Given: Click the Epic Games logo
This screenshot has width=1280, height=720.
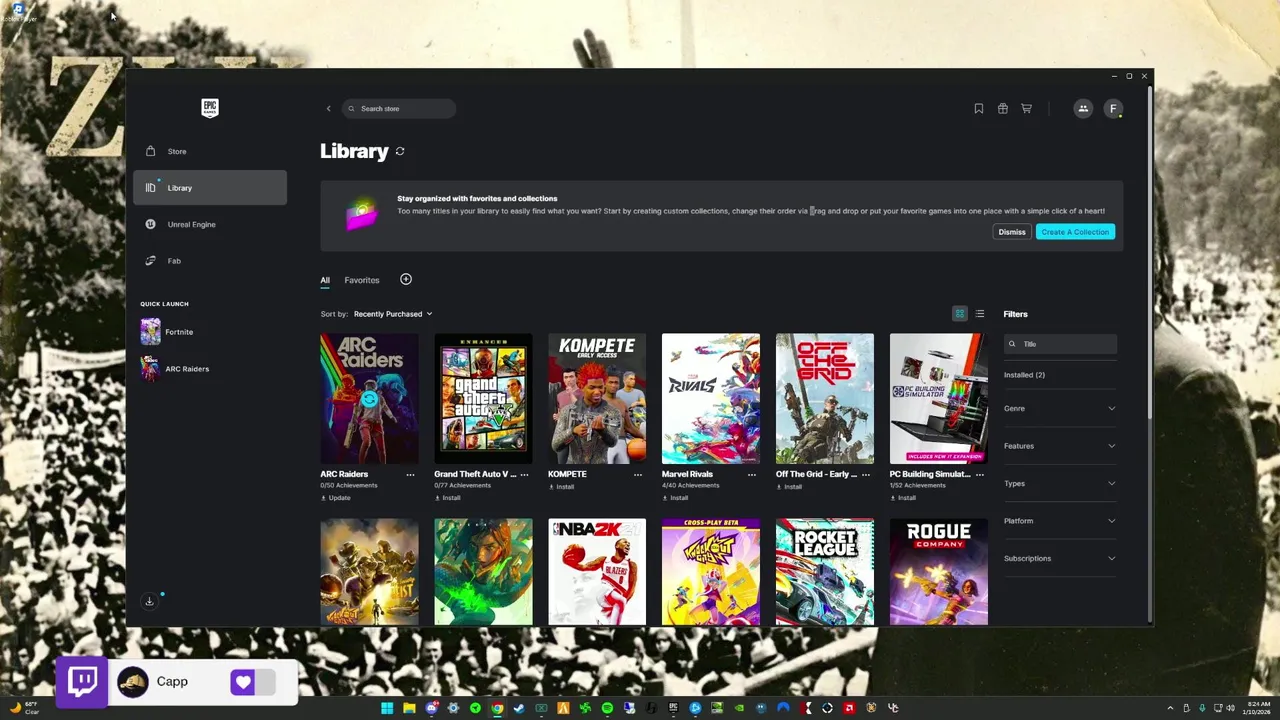Looking at the screenshot, I should point(210,108).
